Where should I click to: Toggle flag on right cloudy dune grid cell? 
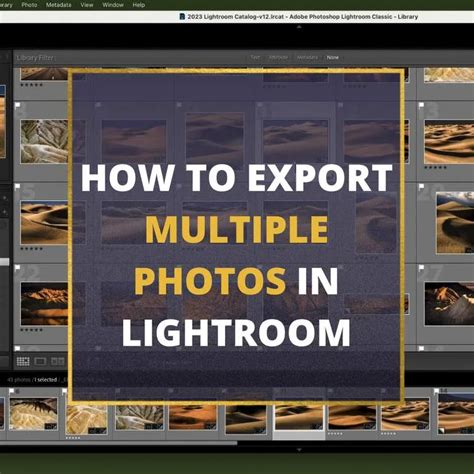(421, 186)
